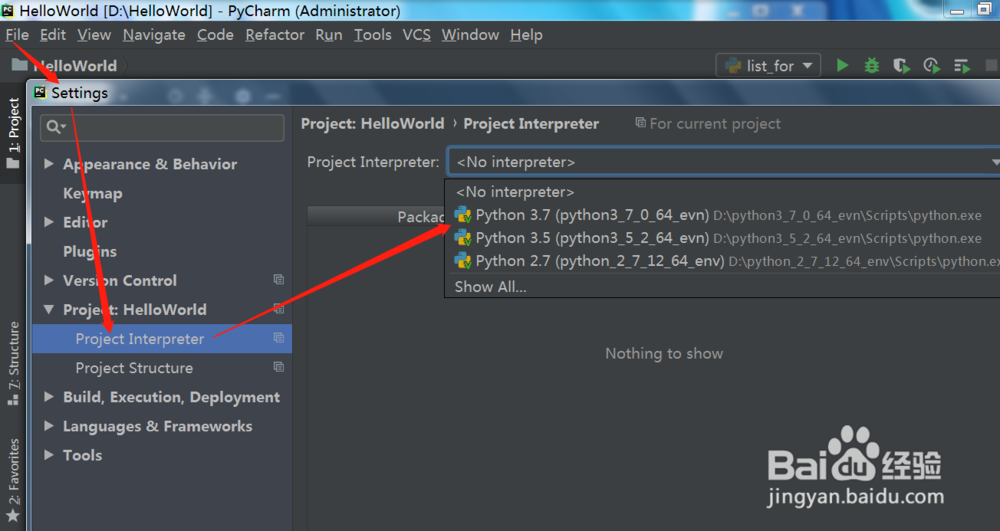Select Plugins in settings tree
Screen dimensions: 1000x531
coord(90,251)
